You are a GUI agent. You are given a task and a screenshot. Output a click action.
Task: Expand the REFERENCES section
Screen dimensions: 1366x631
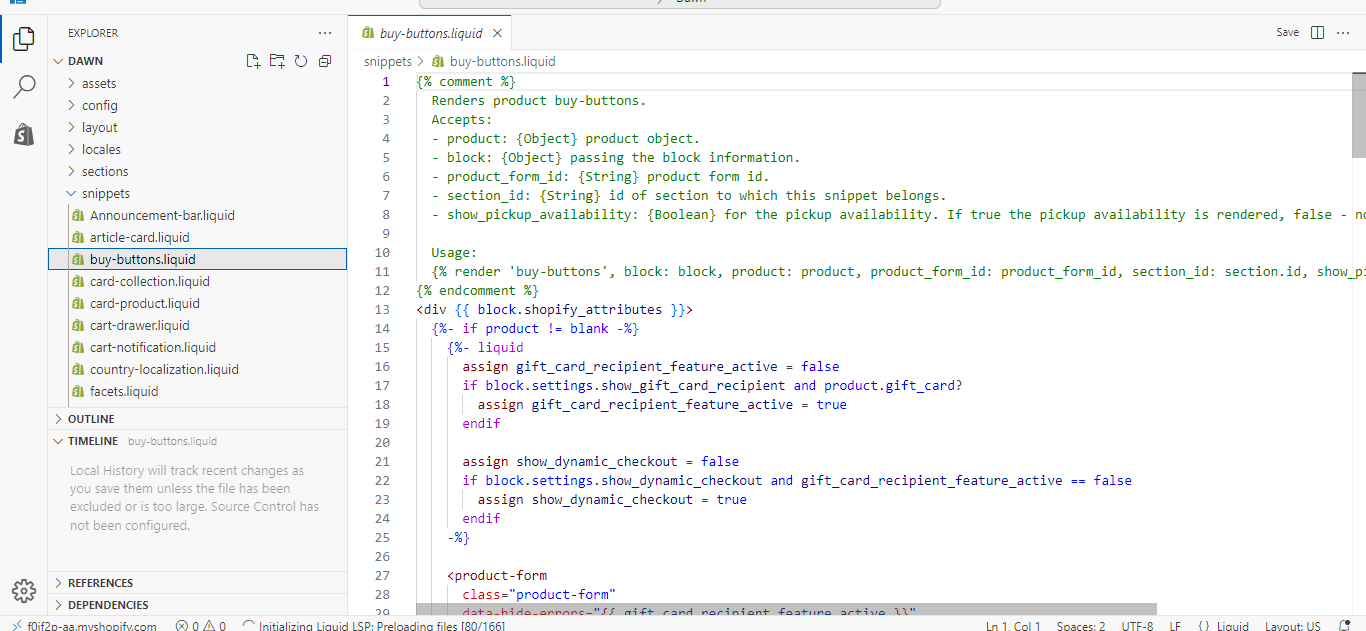click(100, 583)
